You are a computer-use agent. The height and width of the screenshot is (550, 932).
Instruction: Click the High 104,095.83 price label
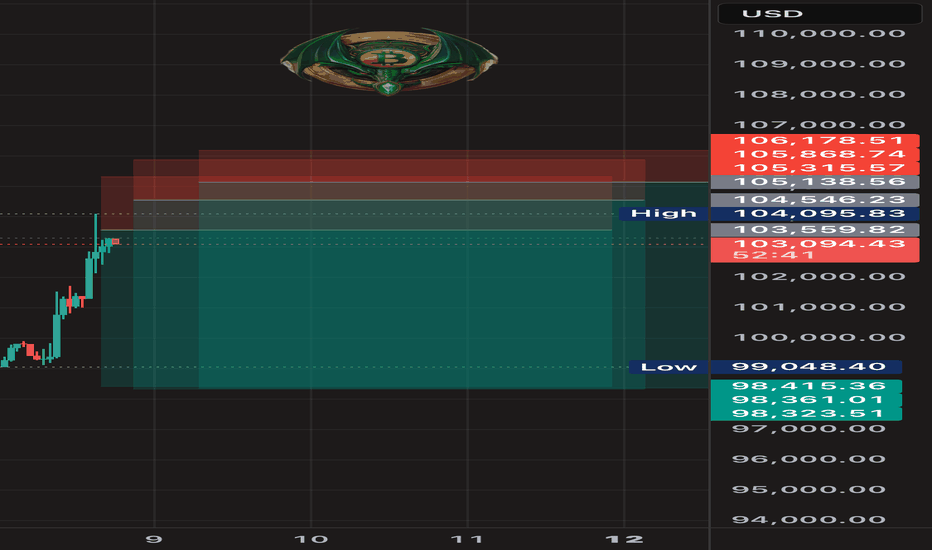pos(815,213)
